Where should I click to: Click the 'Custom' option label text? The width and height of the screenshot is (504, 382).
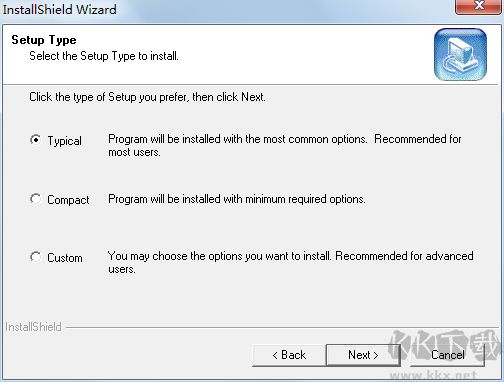pyautogui.click(x=65, y=258)
